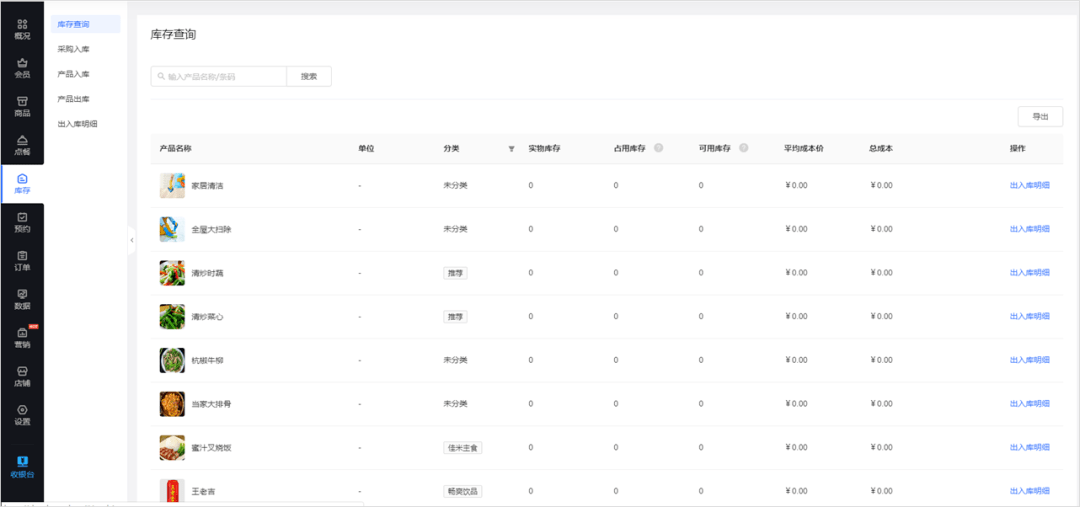The width and height of the screenshot is (1080, 507).
Task: Open the 数据 data sidebar icon
Action: point(22,299)
